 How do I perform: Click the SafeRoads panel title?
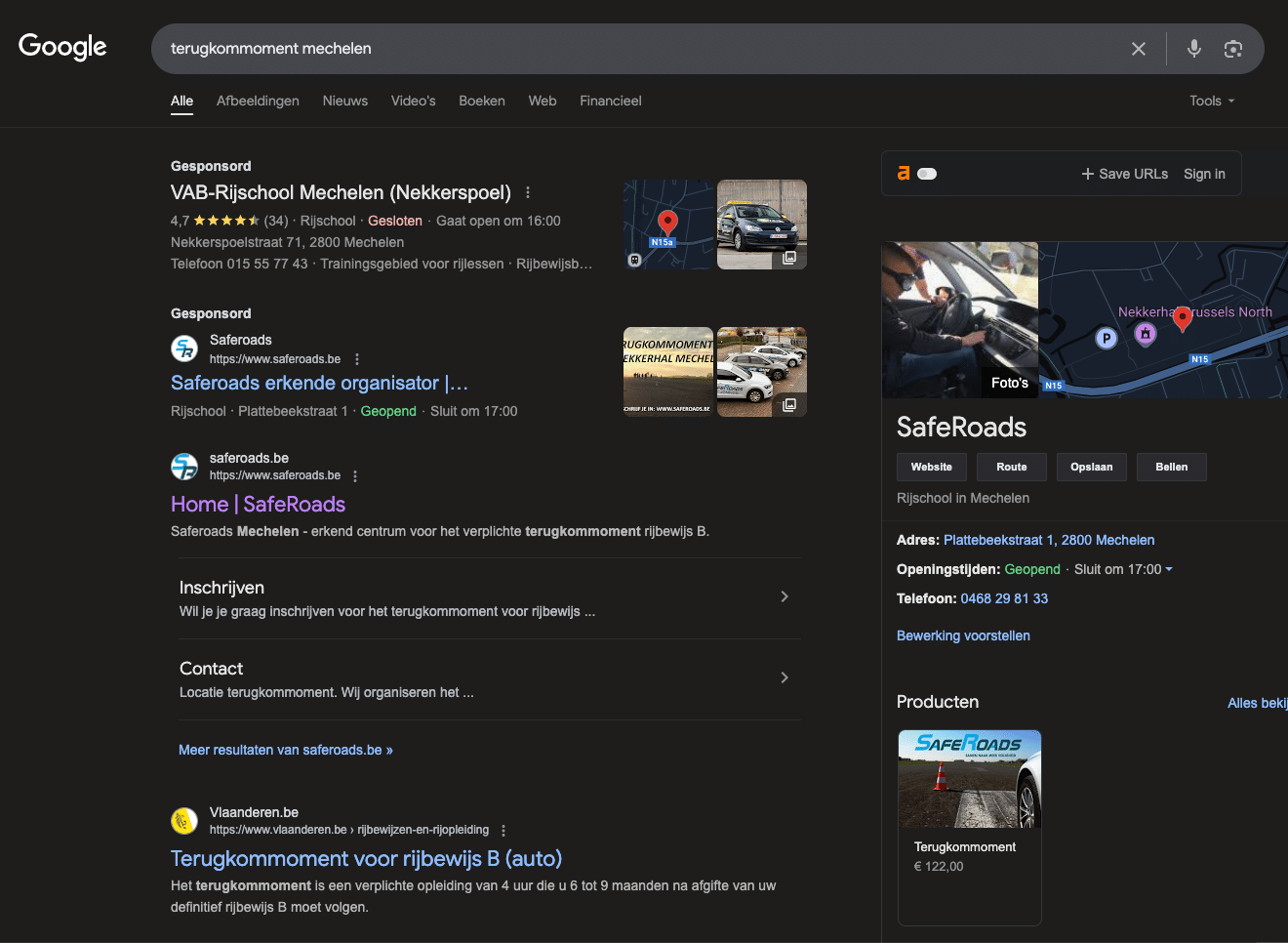pyautogui.click(x=961, y=427)
